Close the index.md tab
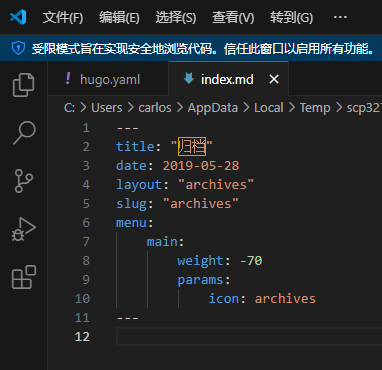 coord(274,79)
